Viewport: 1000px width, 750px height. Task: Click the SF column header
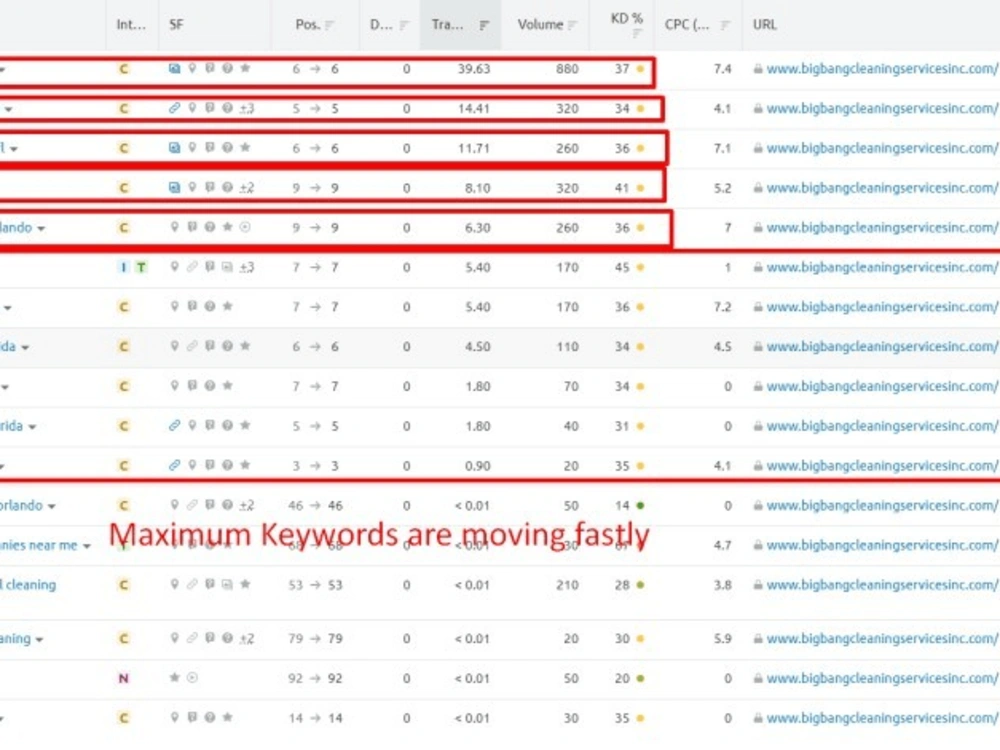[x=176, y=25]
